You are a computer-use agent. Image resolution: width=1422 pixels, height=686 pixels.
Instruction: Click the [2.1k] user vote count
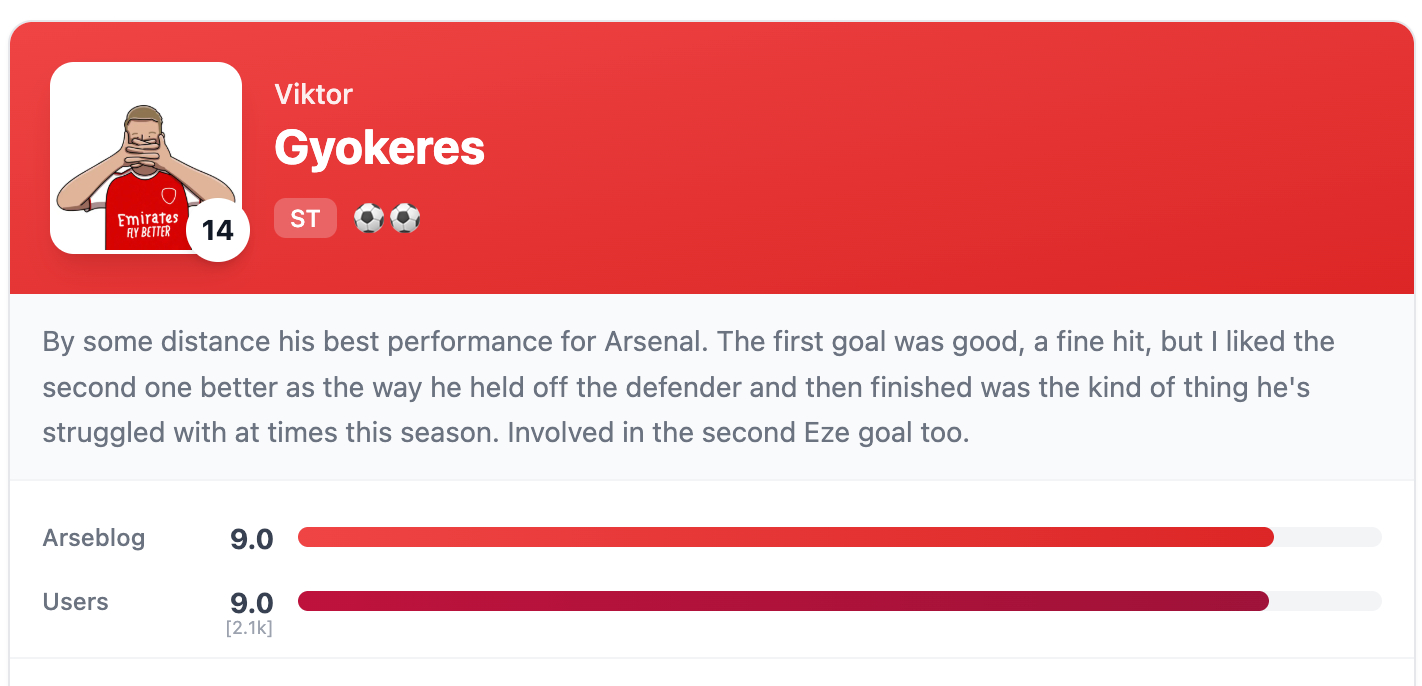click(249, 627)
